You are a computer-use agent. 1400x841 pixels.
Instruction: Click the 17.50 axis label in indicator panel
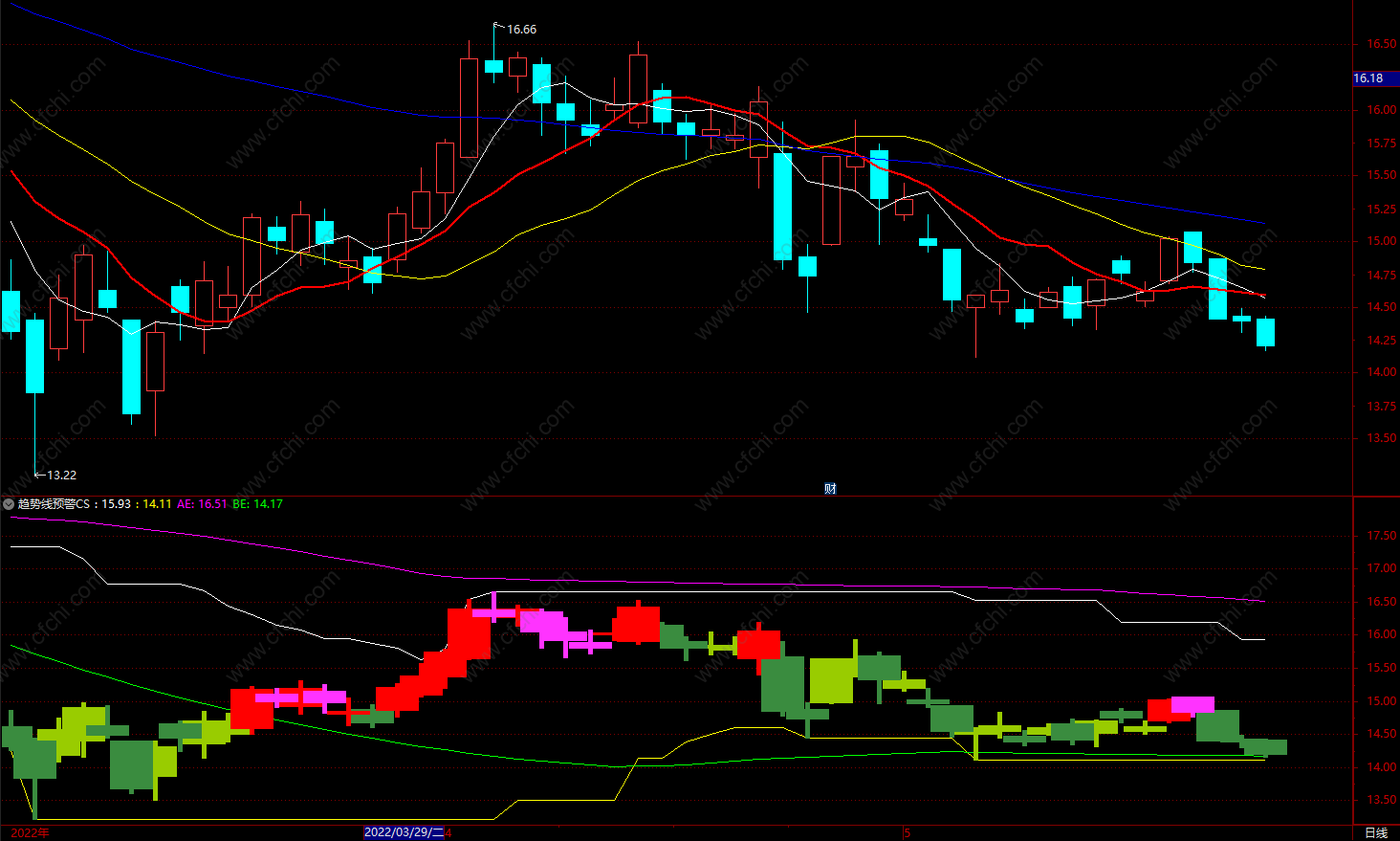[1381, 536]
